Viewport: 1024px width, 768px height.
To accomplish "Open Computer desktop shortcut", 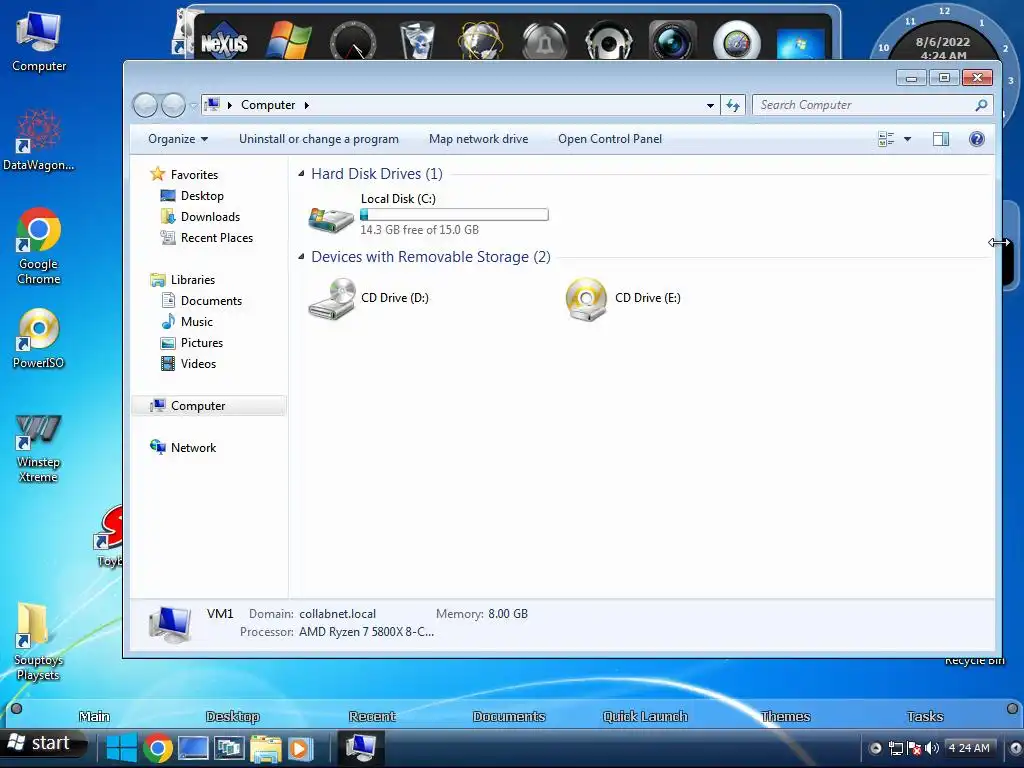I will [x=39, y=42].
